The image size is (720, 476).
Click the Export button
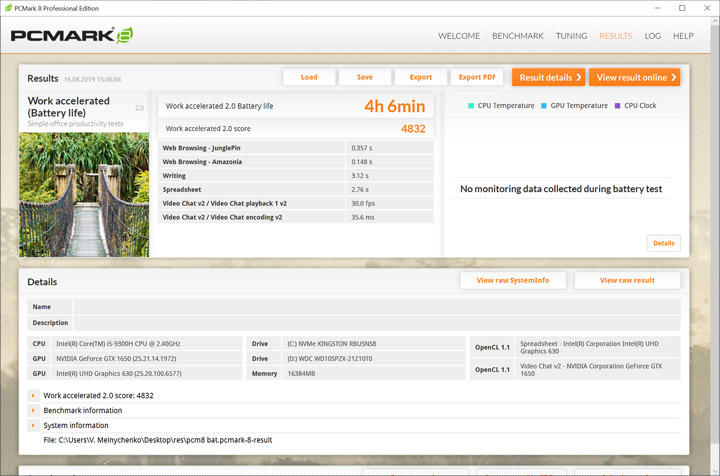pos(421,77)
